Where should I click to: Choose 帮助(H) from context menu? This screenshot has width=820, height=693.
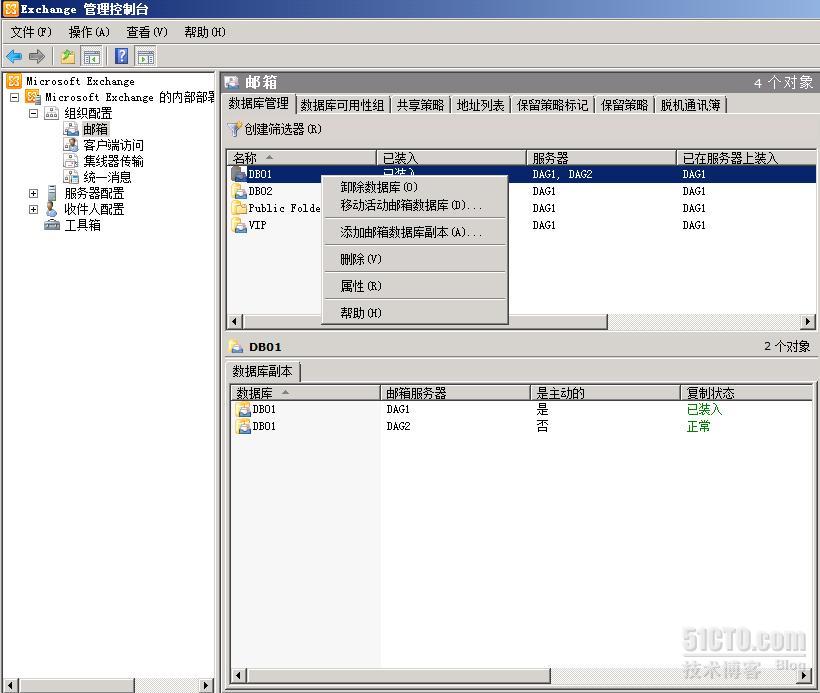[x=415, y=312]
